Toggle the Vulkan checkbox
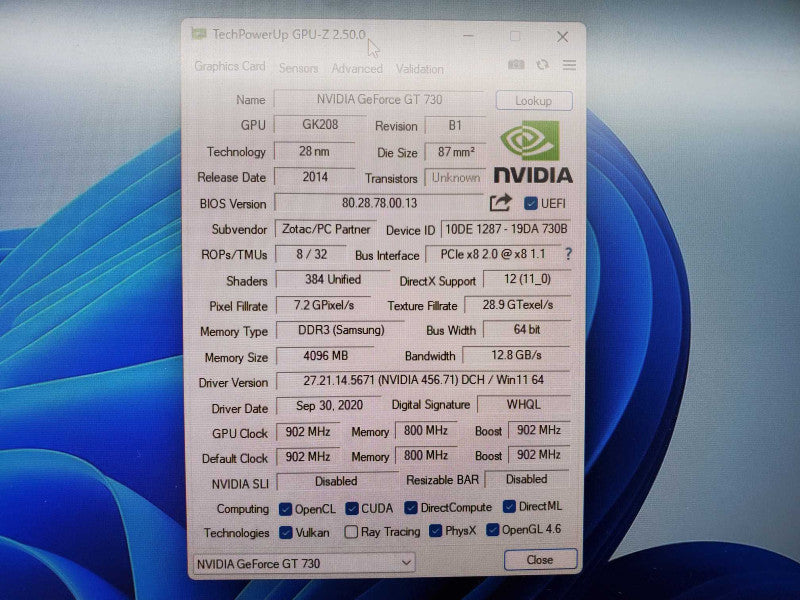 (286, 533)
